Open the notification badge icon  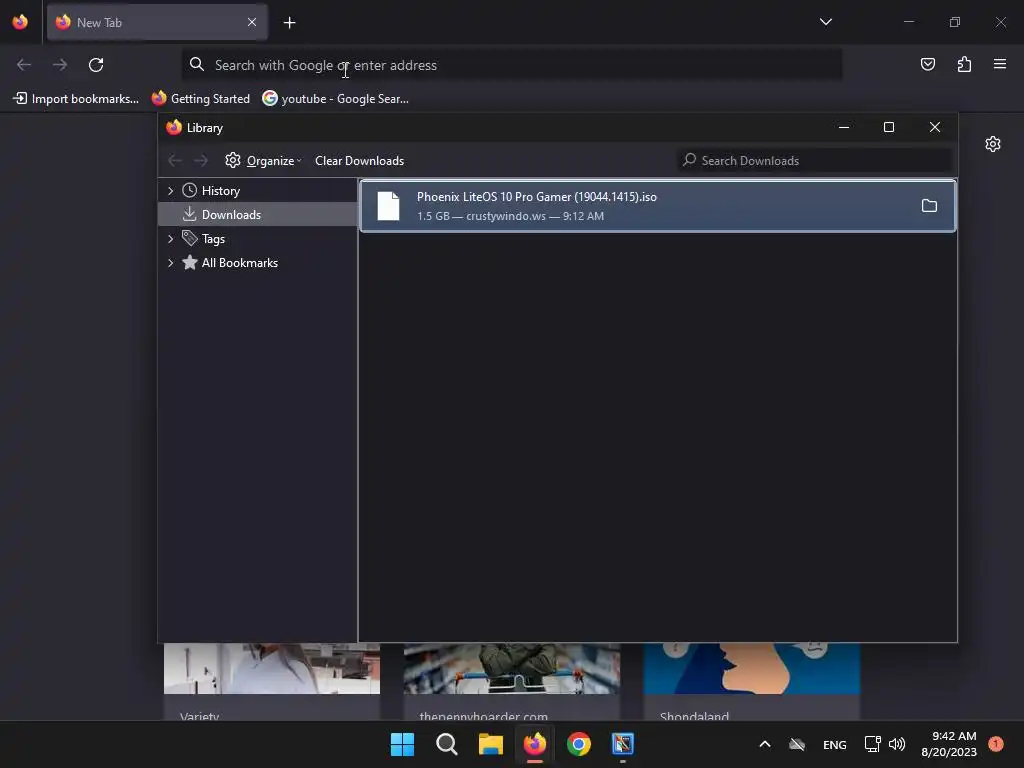(x=996, y=744)
